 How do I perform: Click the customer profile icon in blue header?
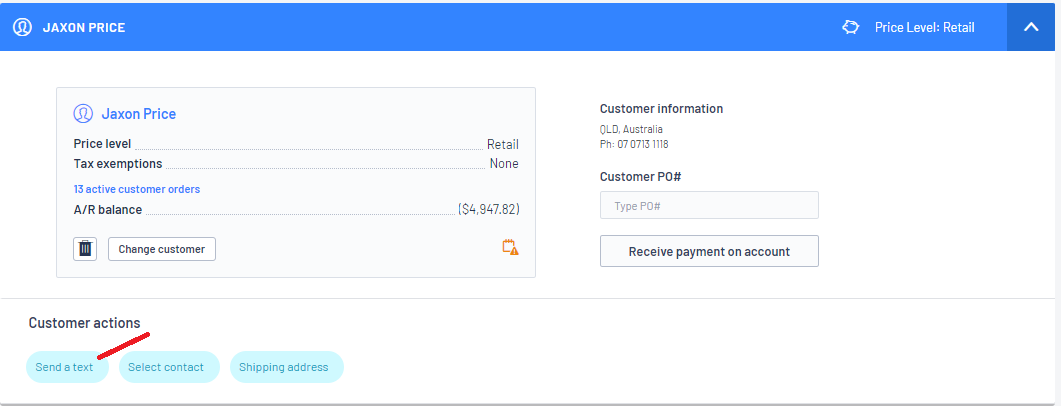click(22, 27)
